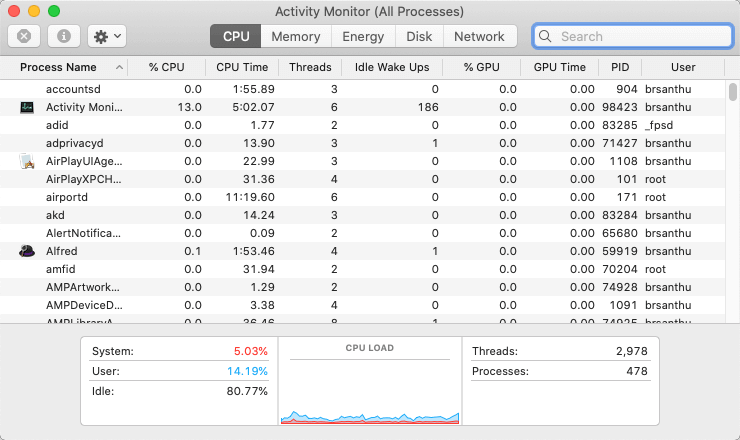This screenshot has width=740, height=440.
Task: Switch to the Disk tab
Action: click(x=419, y=36)
